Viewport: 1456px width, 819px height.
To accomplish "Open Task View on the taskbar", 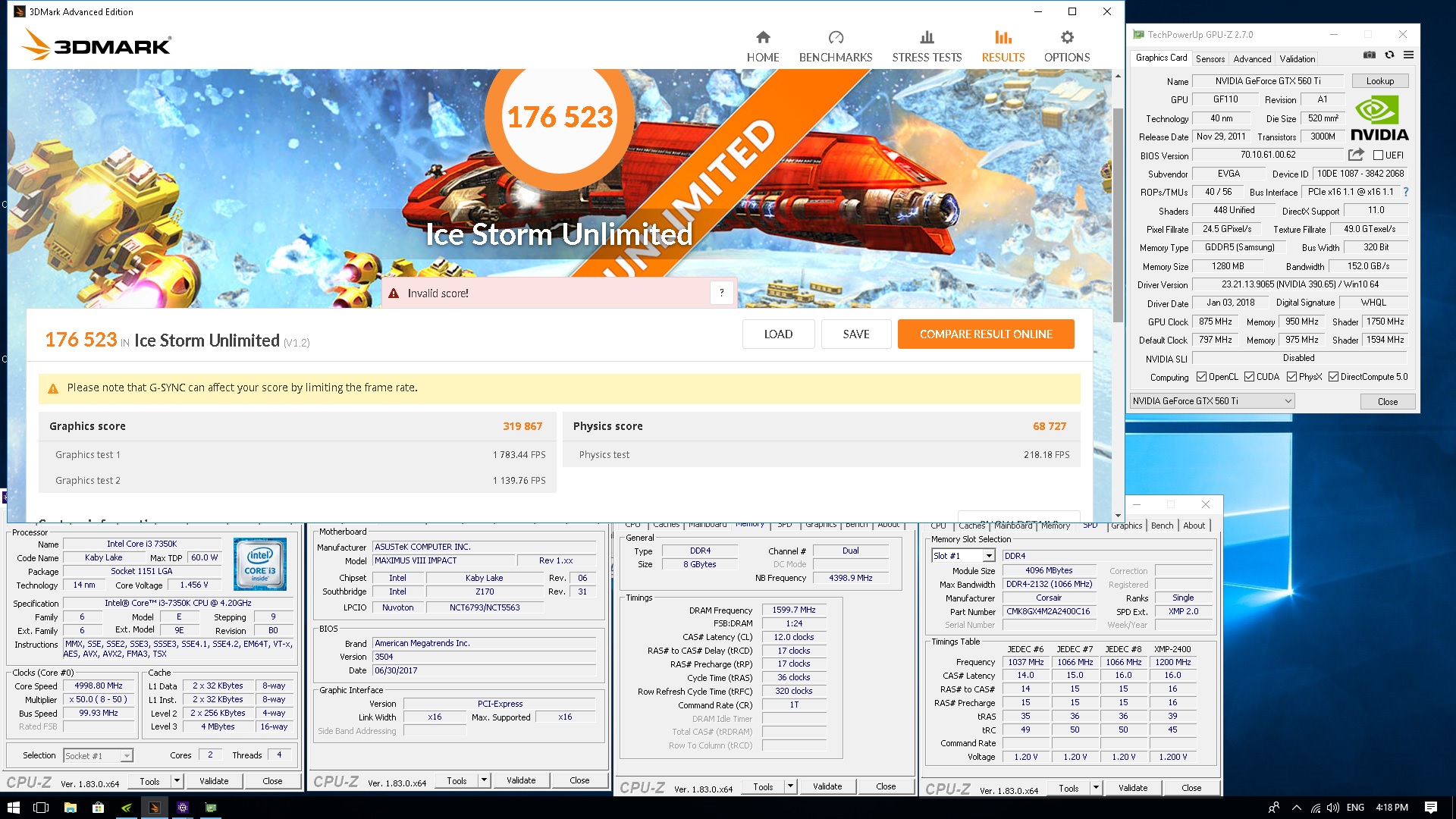I will (x=41, y=808).
